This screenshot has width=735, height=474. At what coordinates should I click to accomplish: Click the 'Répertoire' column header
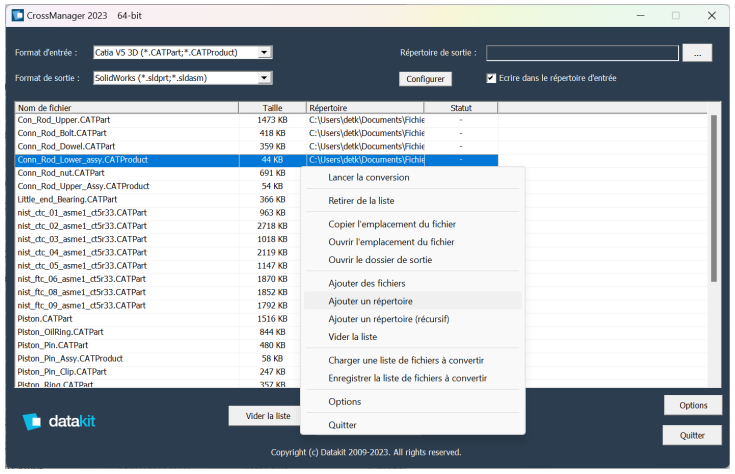pos(365,108)
